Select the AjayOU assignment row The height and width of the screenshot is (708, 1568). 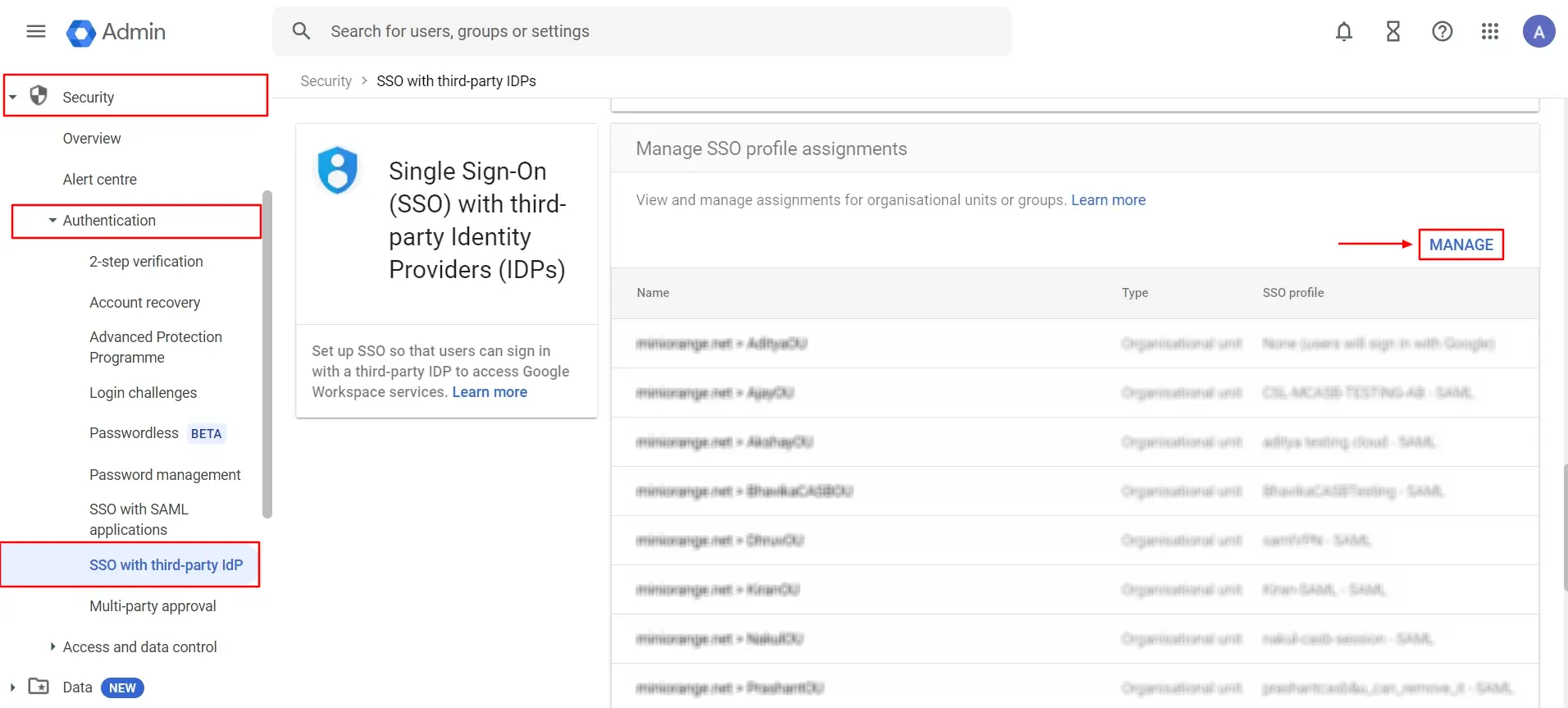pyautogui.click(x=1074, y=393)
